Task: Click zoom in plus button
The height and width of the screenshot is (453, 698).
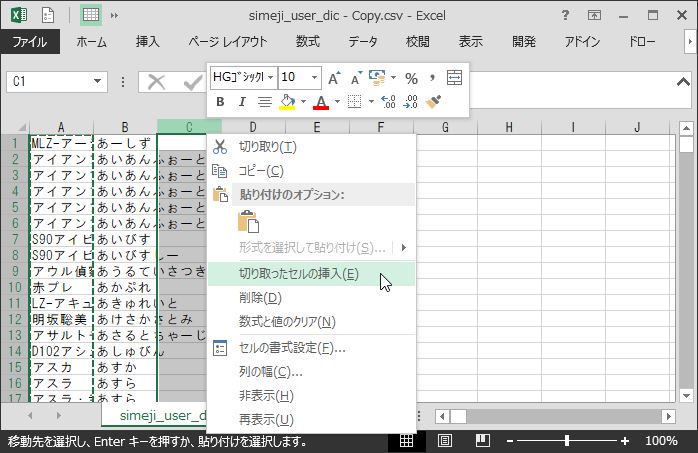Action: pyautogui.click(x=625, y=441)
